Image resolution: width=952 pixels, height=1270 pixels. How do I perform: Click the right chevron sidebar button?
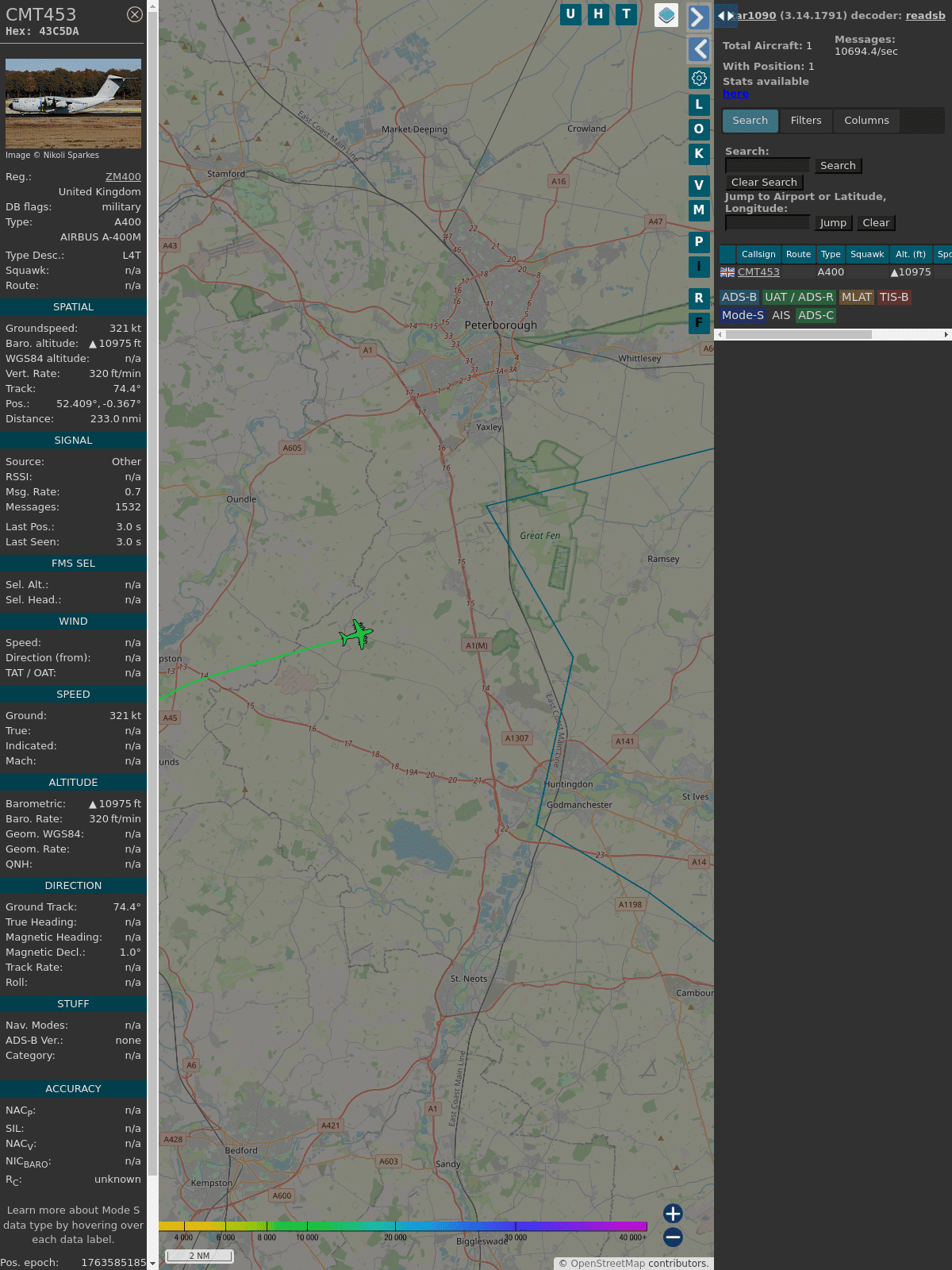[x=698, y=17]
